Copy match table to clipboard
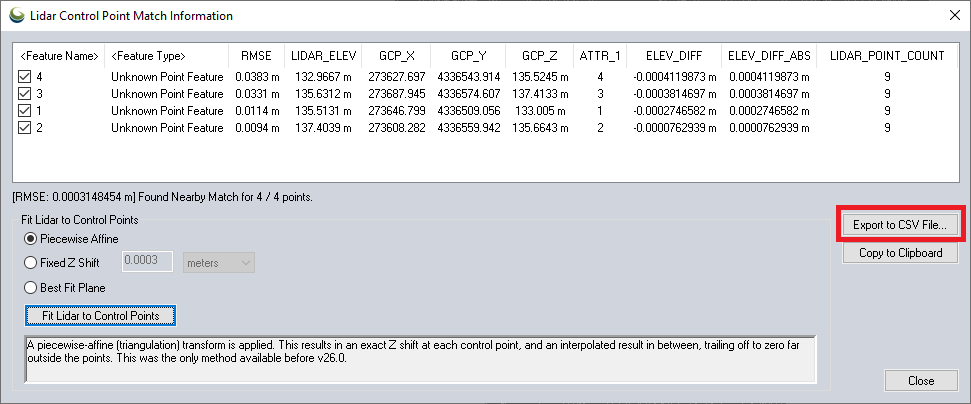Viewport: 971px width, 404px height. [x=899, y=253]
